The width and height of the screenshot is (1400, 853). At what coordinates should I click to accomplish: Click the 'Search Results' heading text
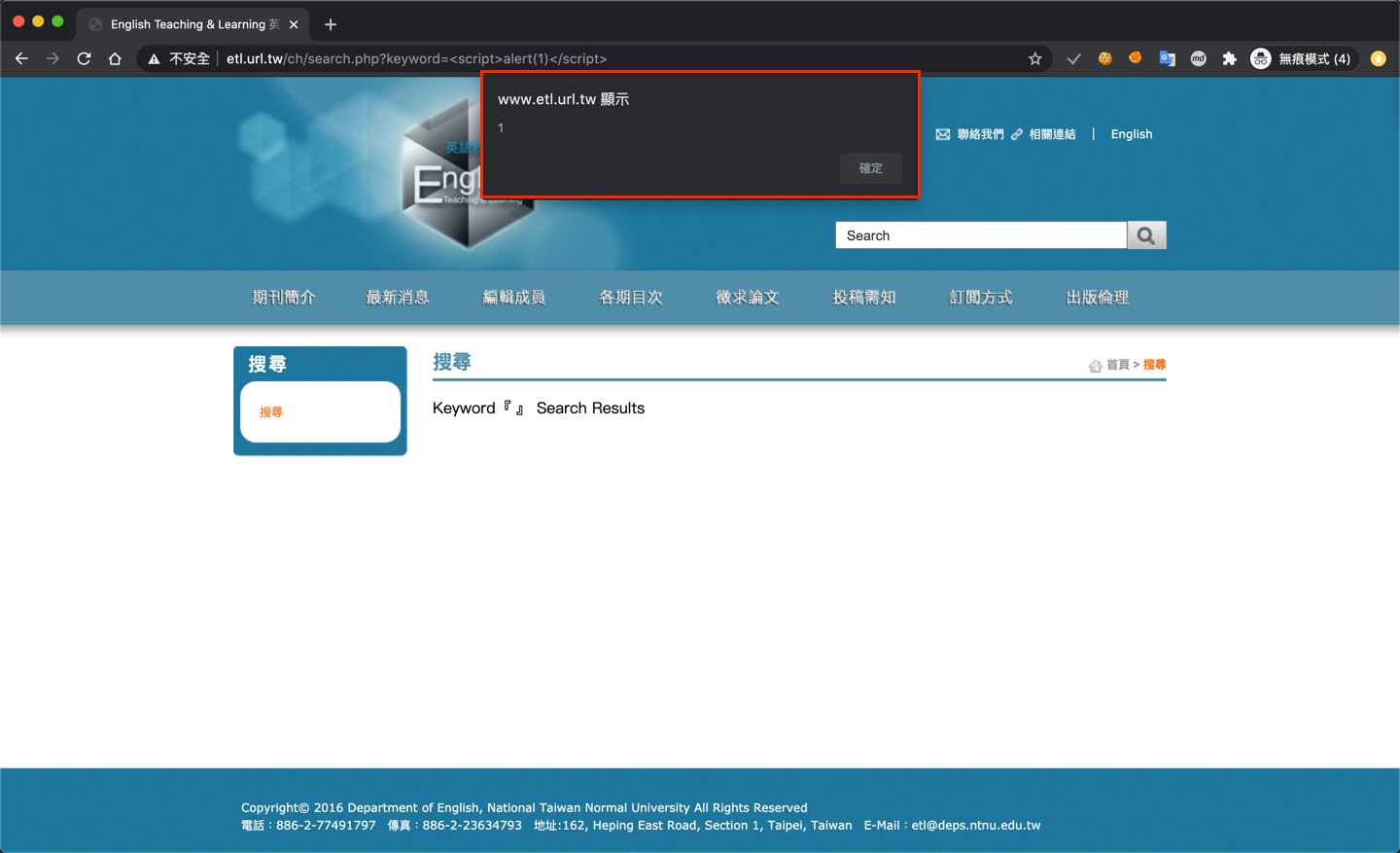(590, 409)
